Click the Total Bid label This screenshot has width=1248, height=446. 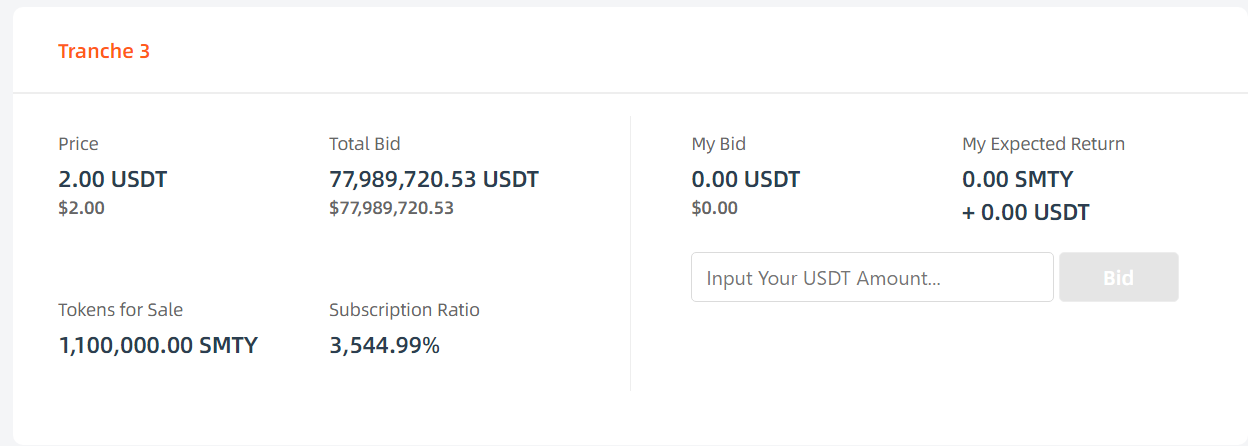(x=364, y=144)
